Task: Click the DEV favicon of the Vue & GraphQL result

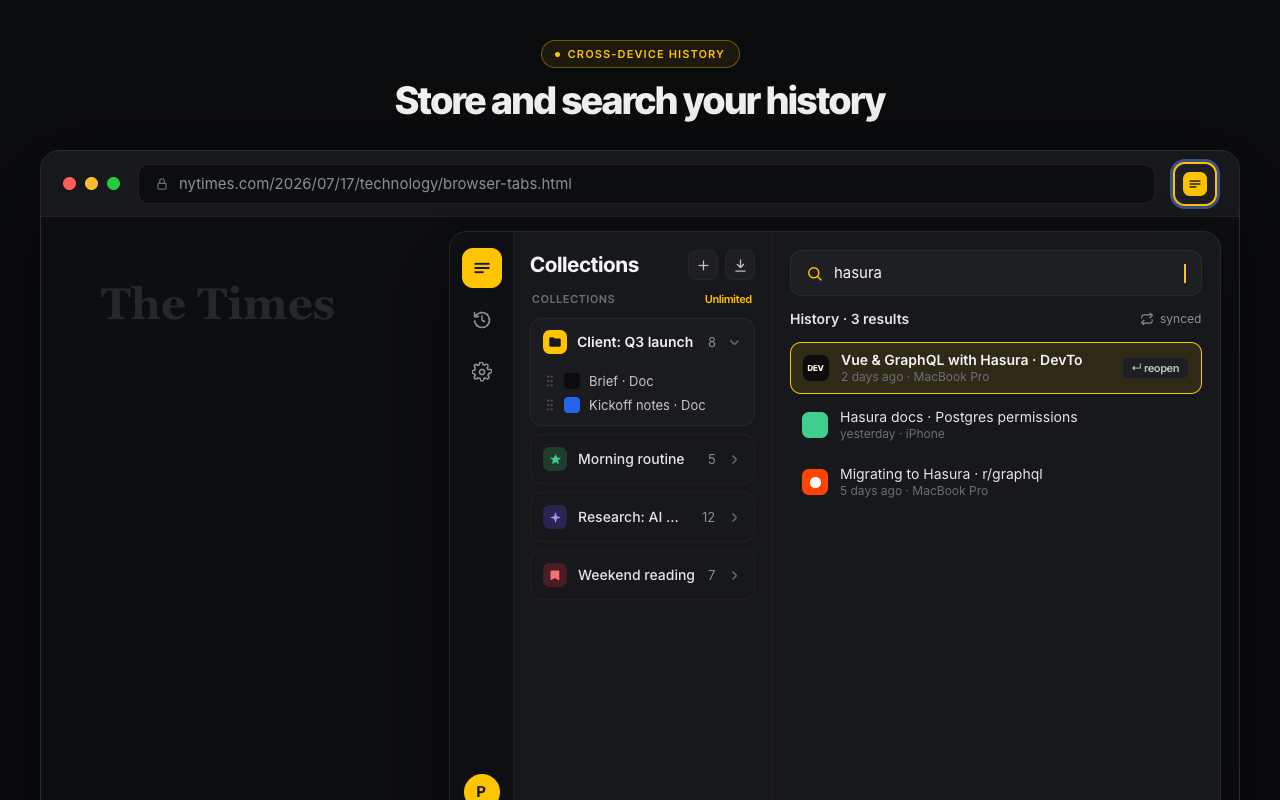Action: click(x=816, y=368)
